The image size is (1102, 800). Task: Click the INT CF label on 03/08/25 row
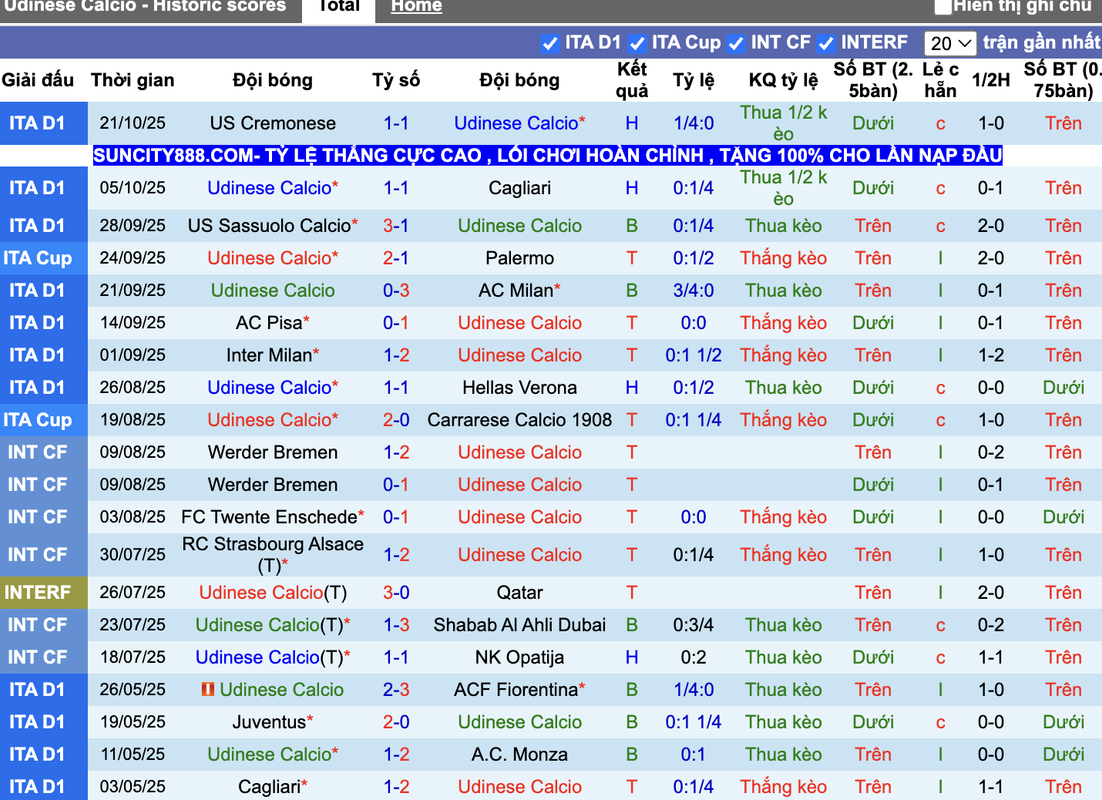37,517
